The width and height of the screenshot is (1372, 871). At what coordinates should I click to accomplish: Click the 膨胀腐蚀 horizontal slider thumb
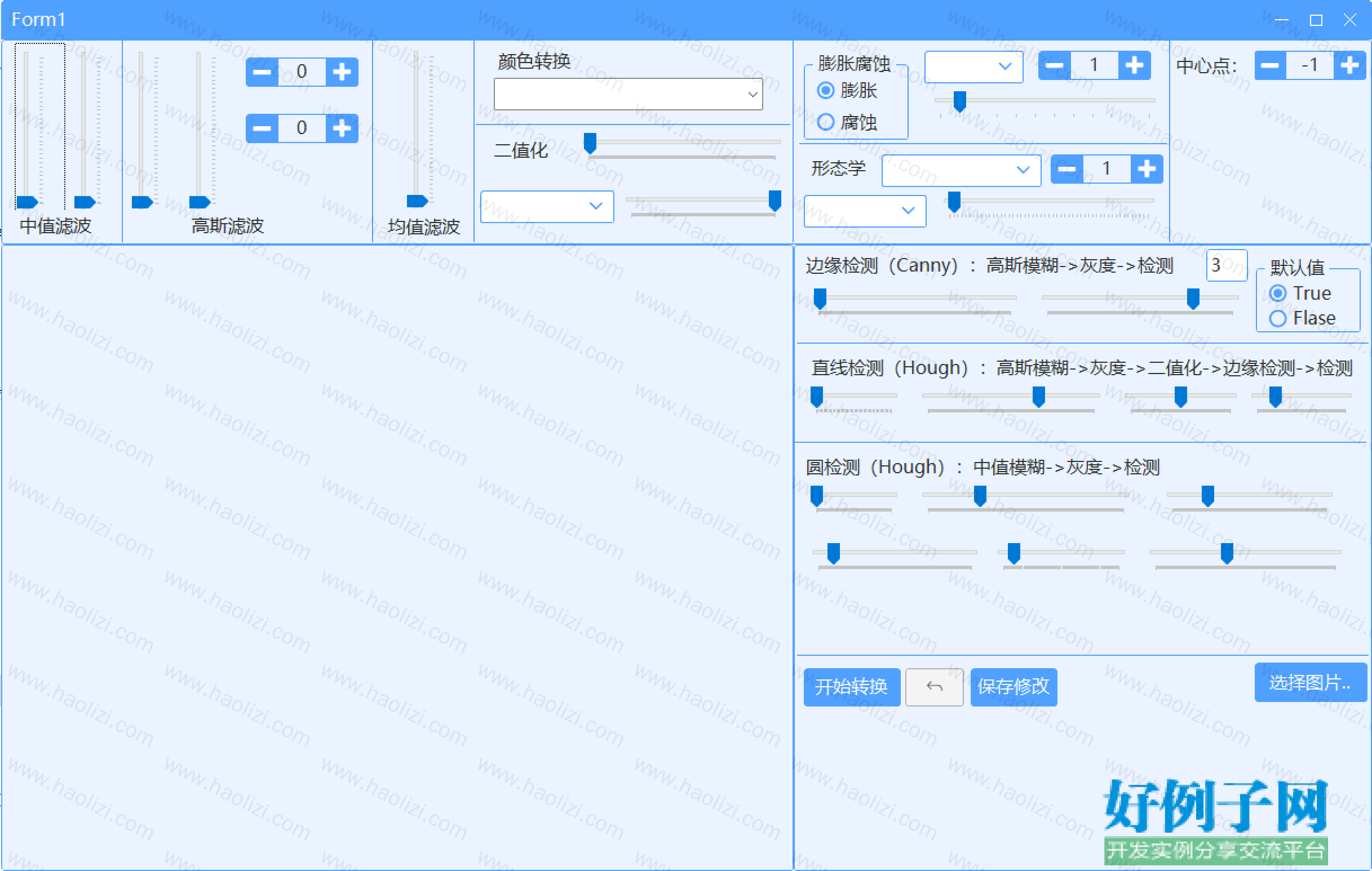point(960,101)
